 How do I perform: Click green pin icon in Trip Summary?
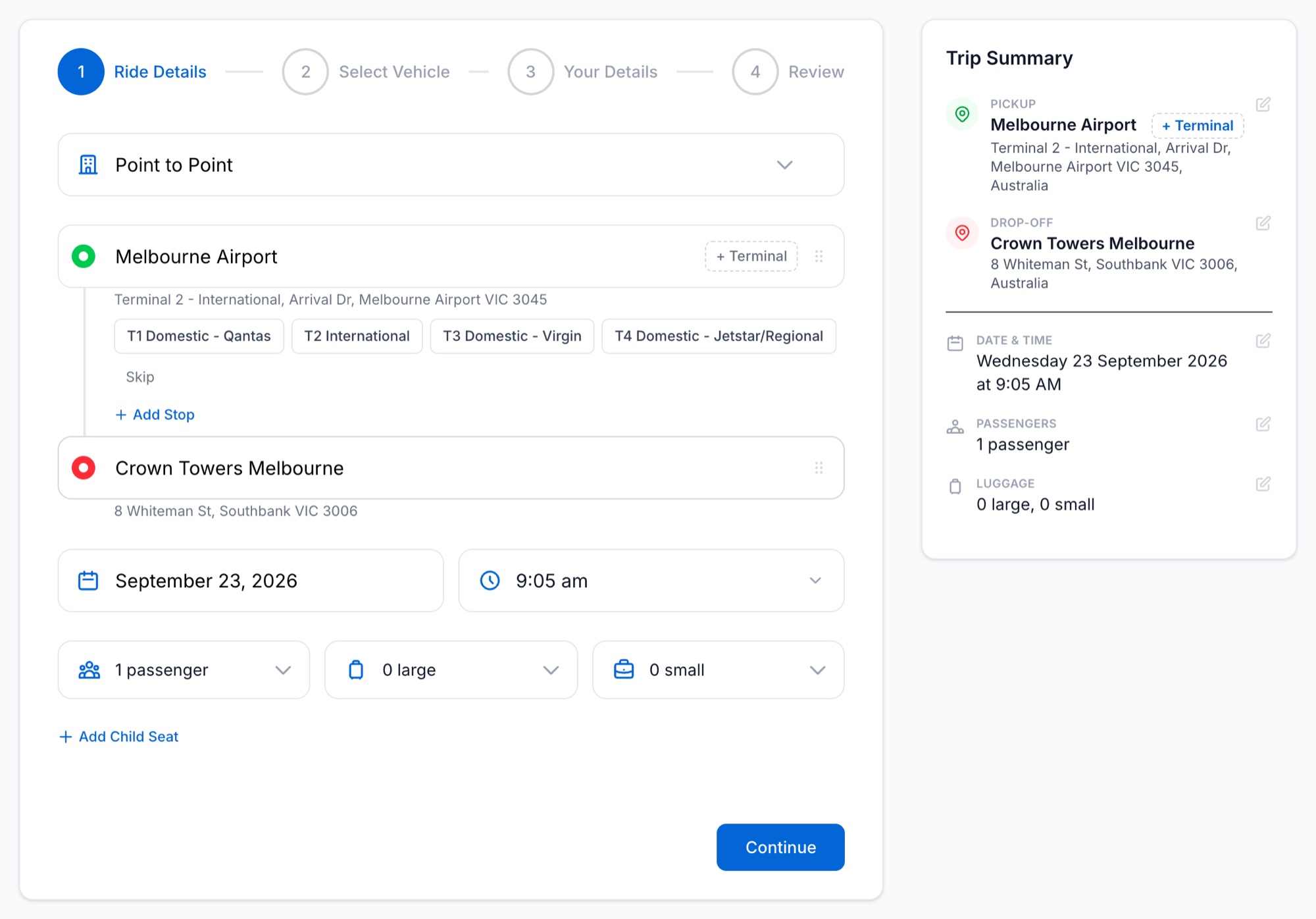click(x=962, y=114)
